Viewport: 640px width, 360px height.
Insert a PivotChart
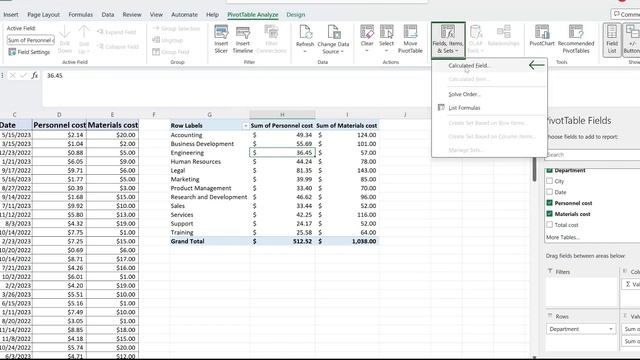click(x=542, y=36)
